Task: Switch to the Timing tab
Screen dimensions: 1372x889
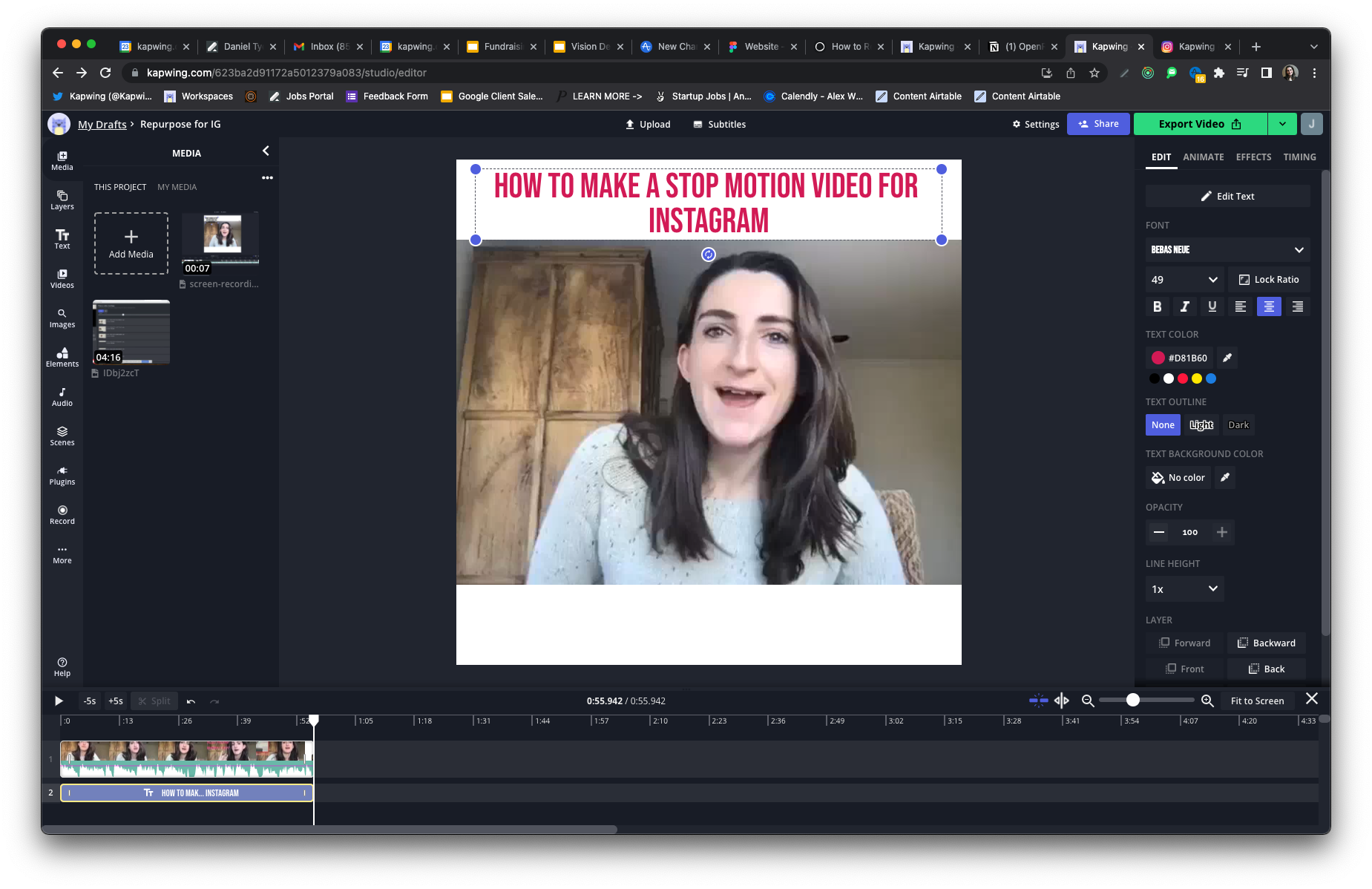Action: (1299, 157)
